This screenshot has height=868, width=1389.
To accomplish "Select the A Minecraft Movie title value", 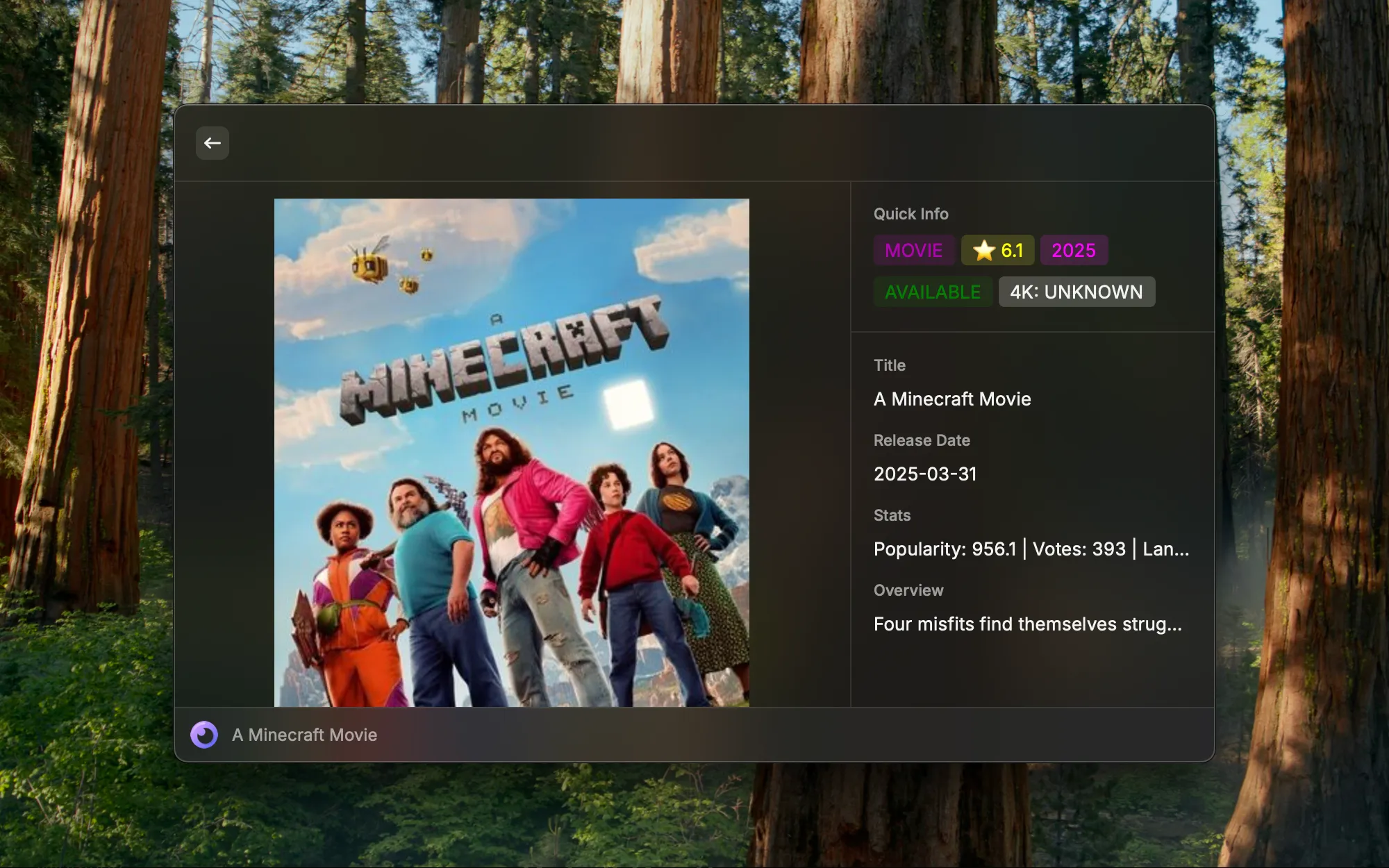I will click(952, 399).
